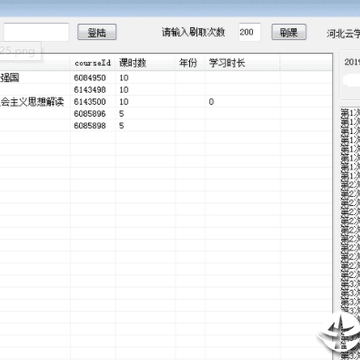
Task: Click the 请输入刷取次数 label
Action: coord(193,32)
